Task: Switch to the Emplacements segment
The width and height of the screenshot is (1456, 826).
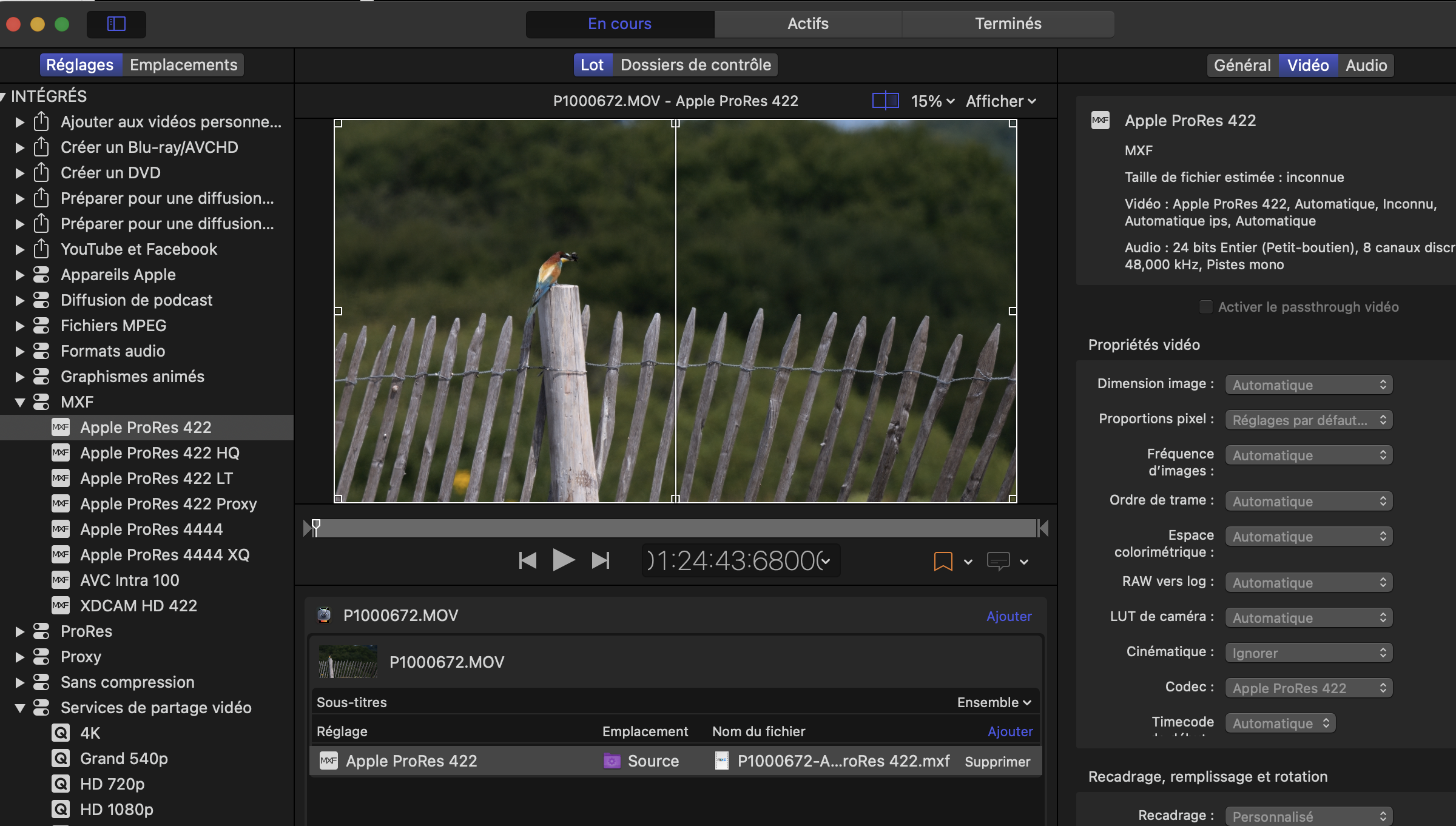Action: 183,65
